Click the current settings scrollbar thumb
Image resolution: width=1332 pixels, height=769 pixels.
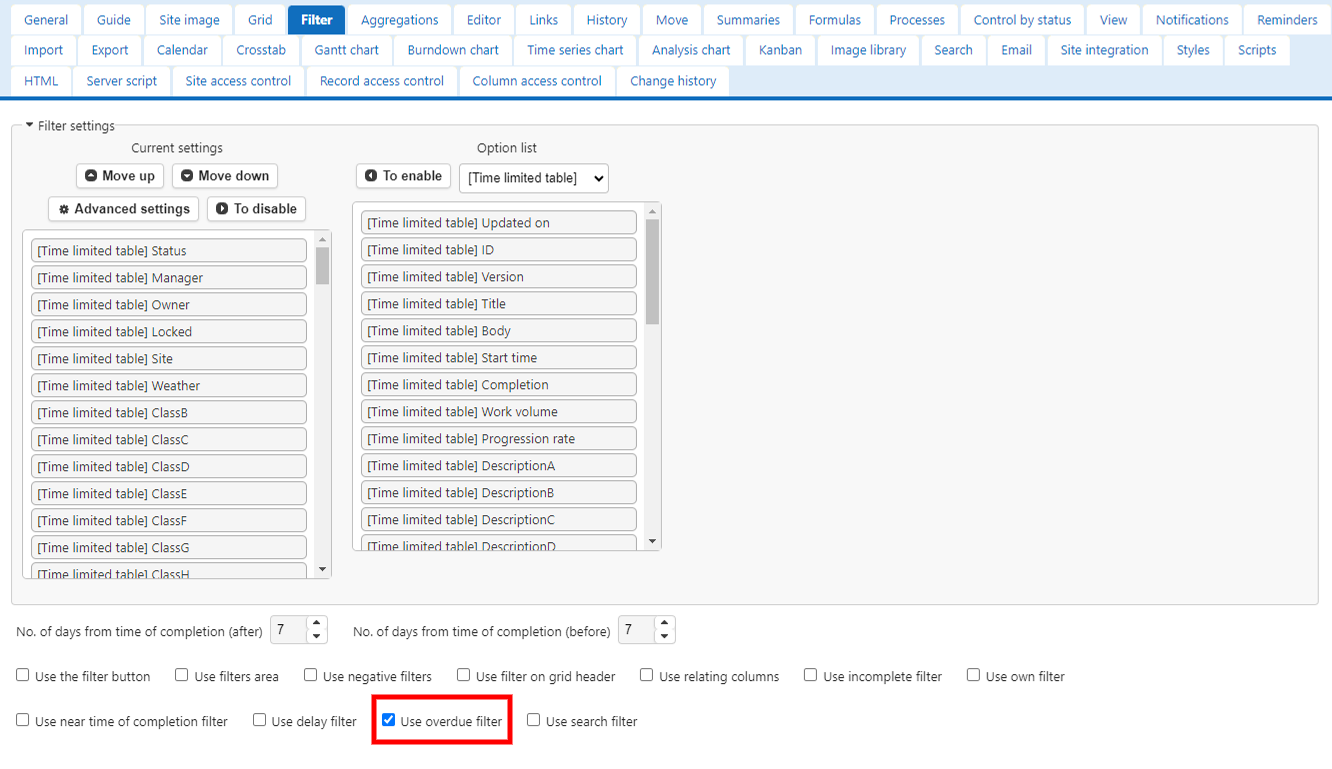(322, 266)
